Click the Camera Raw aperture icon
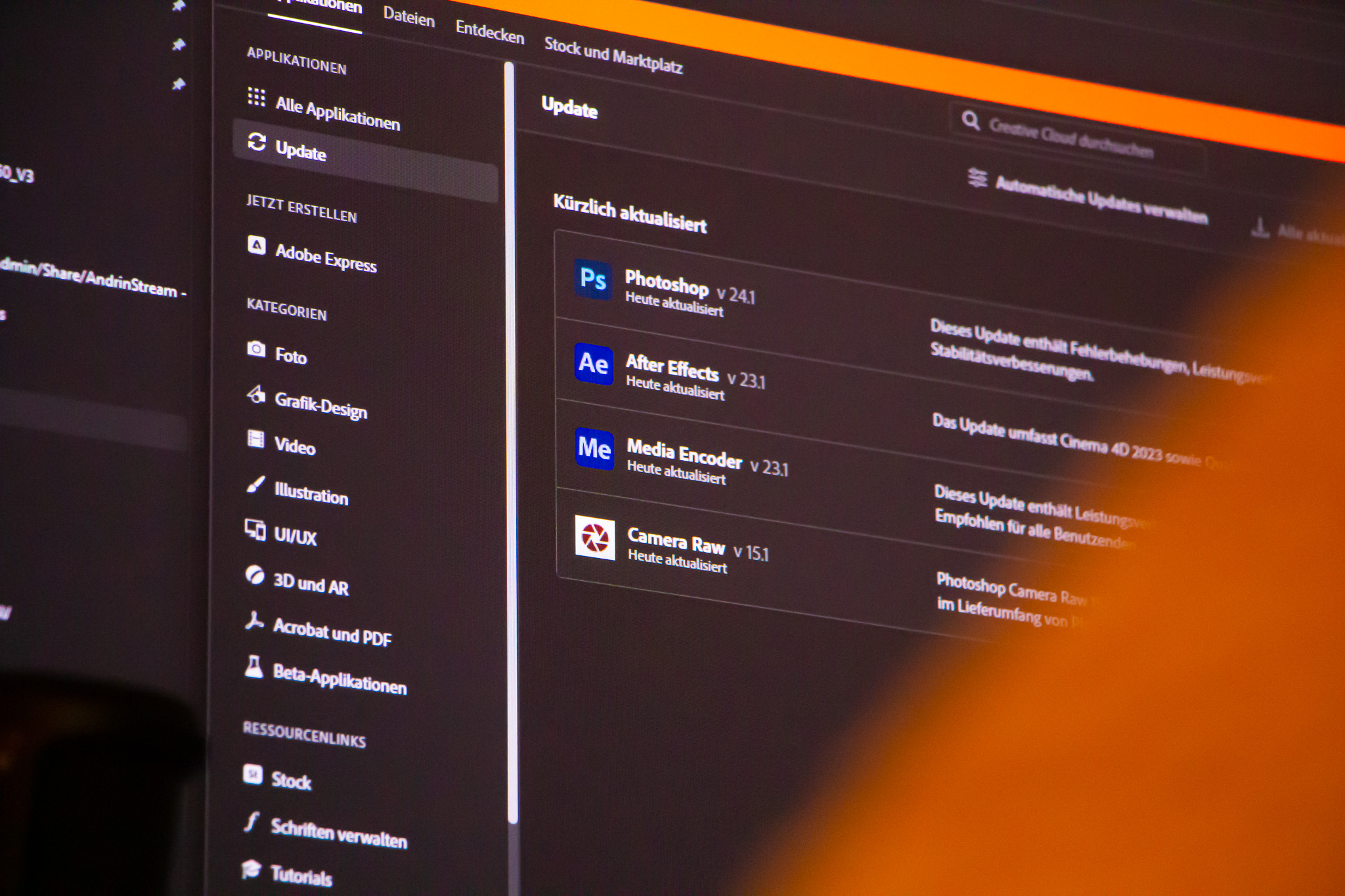The width and height of the screenshot is (1345, 896). pos(595,538)
